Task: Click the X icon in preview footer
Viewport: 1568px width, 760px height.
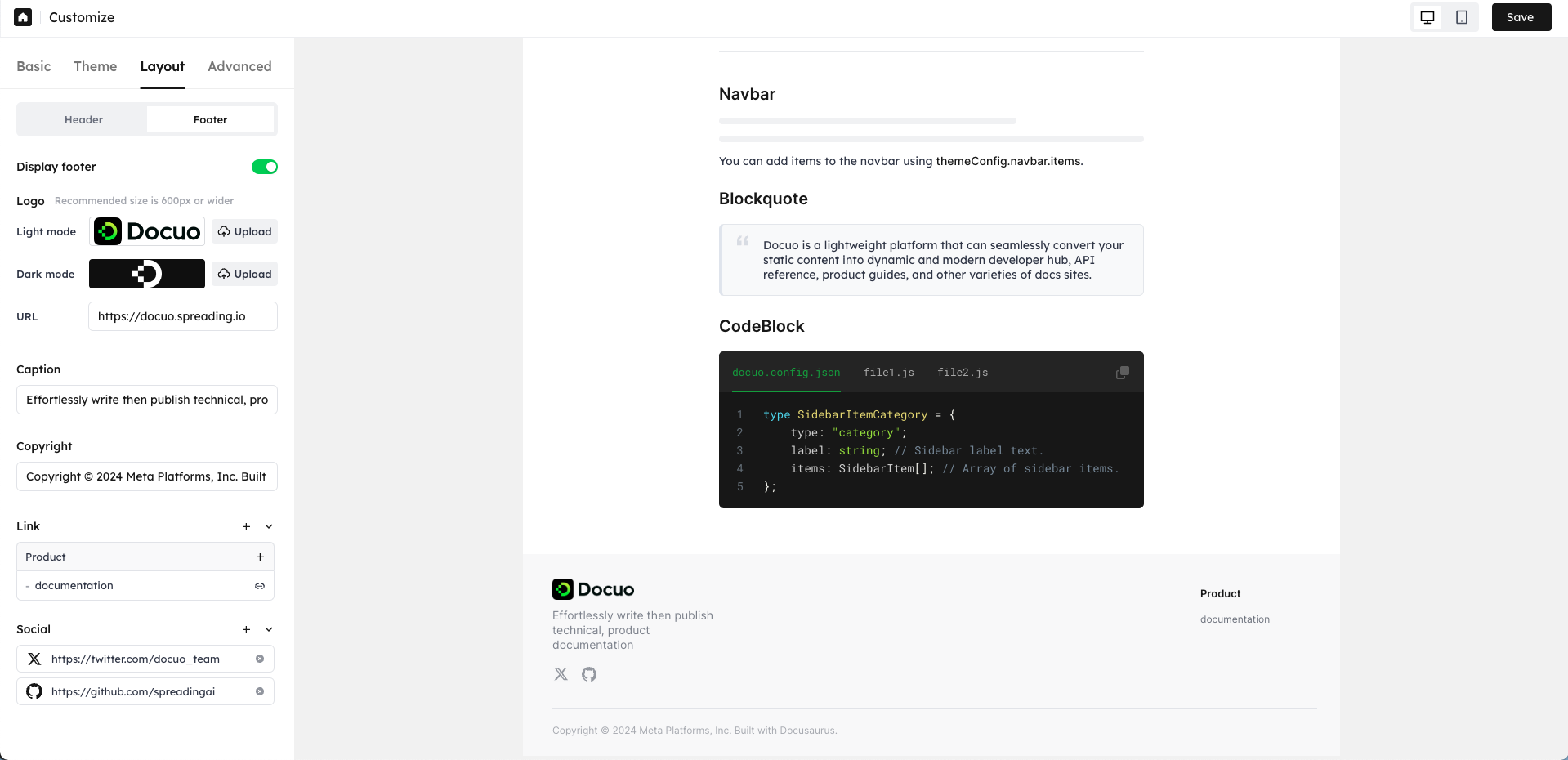Action: [x=561, y=674]
